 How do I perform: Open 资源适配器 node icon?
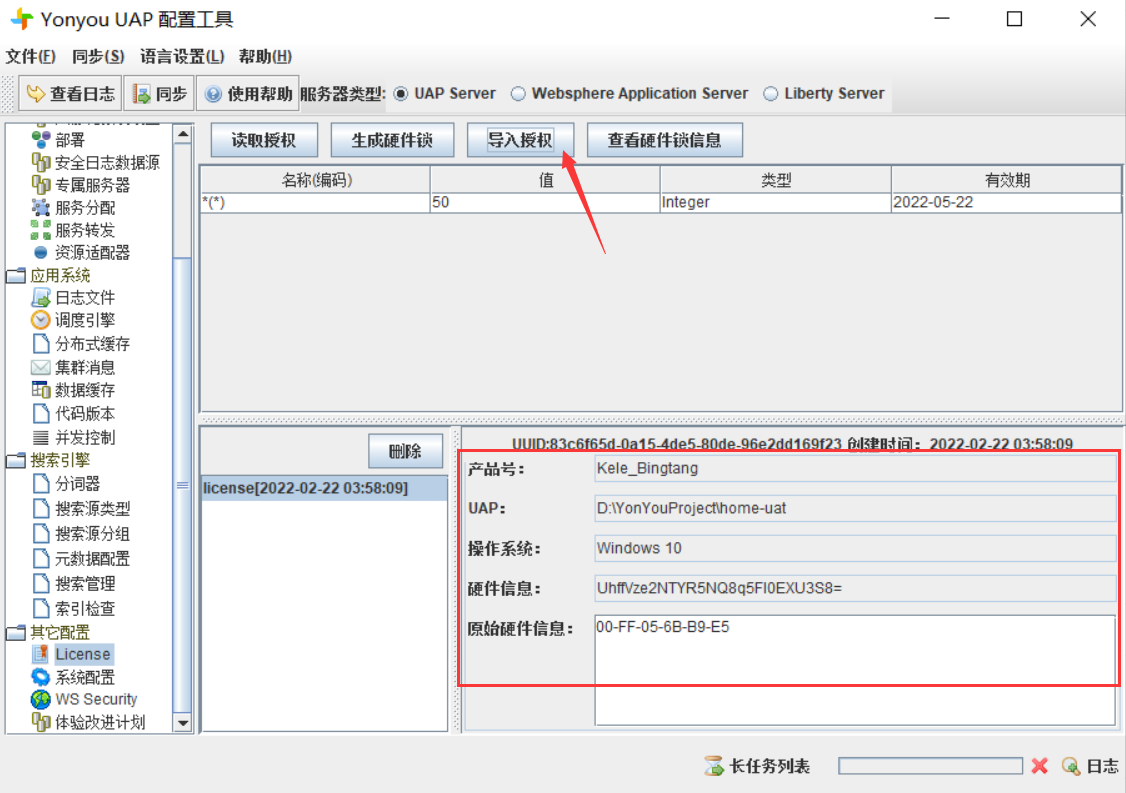(41, 252)
